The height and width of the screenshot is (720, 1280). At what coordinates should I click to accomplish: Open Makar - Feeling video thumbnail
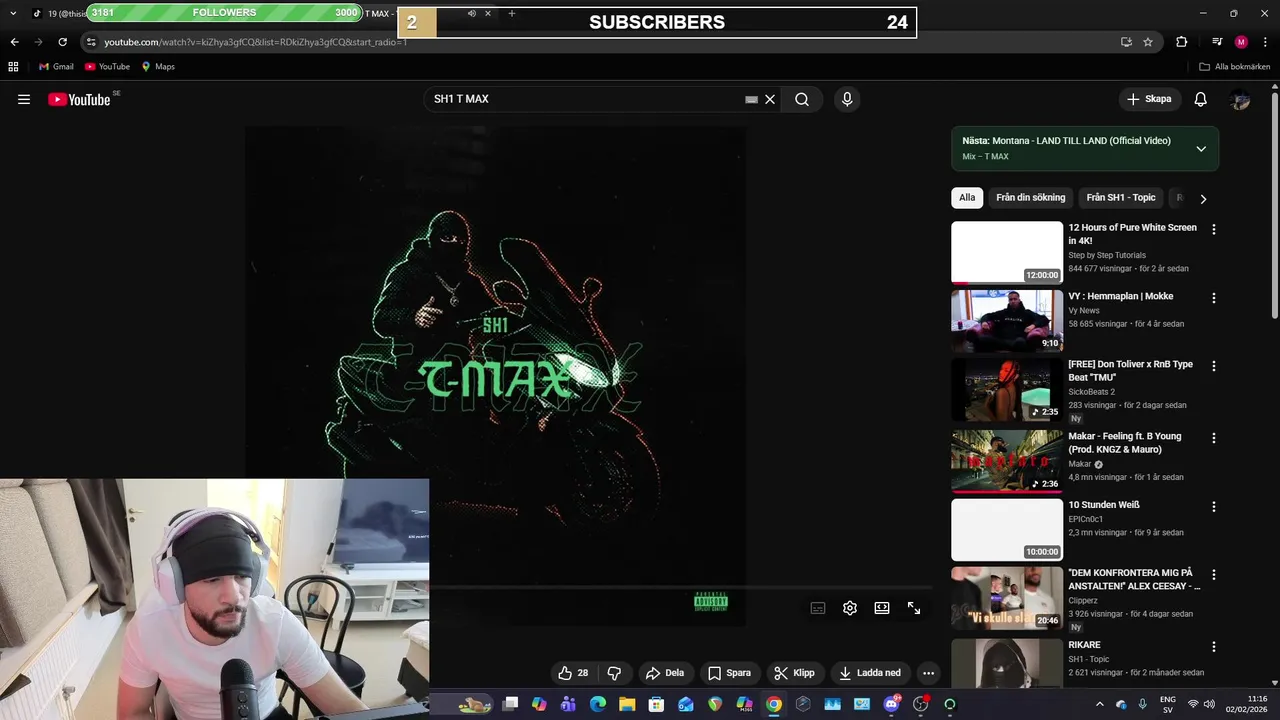(x=1007, y=462)
